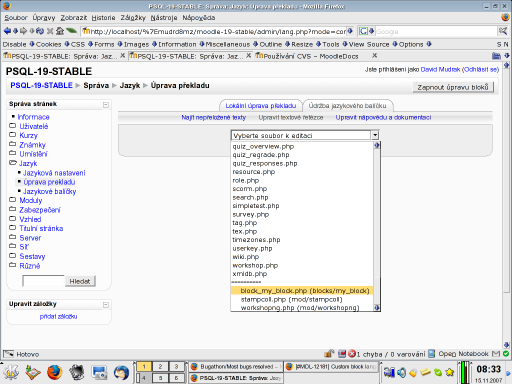Viewport: 512px width, 384px height.
Task: Open the Open Notebook status bar icon
Action: (431, 354)
